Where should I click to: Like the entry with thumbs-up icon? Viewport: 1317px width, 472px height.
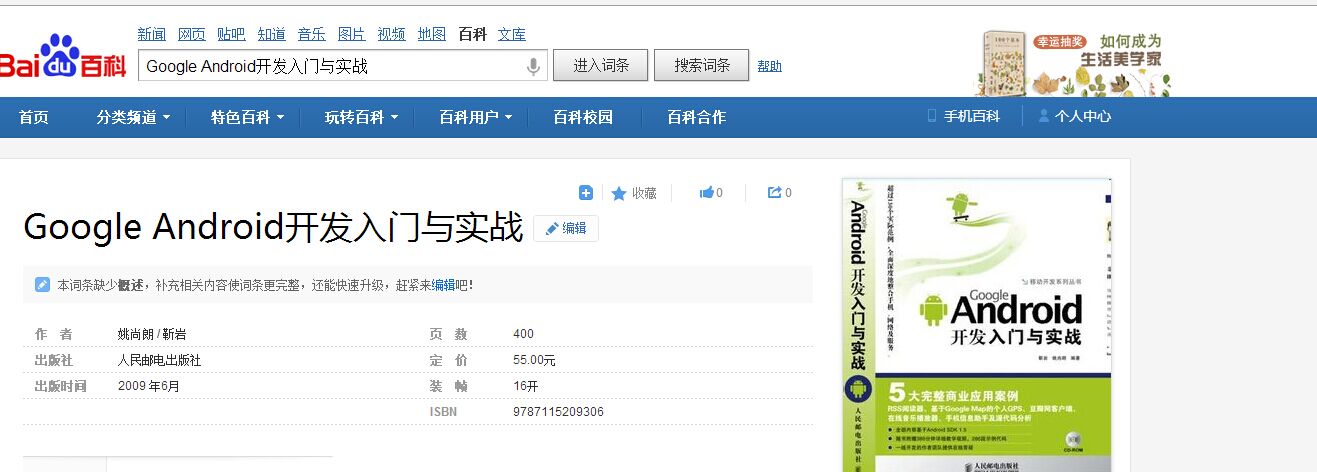point(707,193)
